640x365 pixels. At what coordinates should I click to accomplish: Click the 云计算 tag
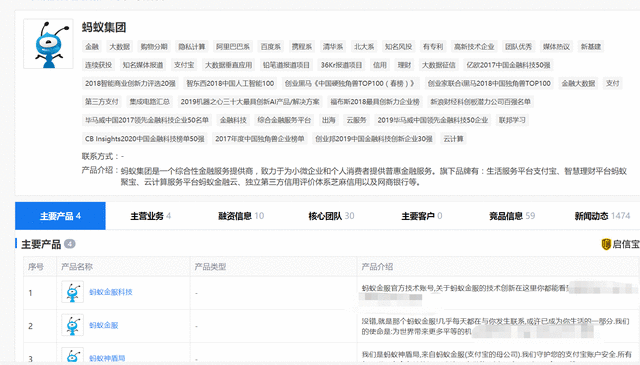[x=453, y=139]
